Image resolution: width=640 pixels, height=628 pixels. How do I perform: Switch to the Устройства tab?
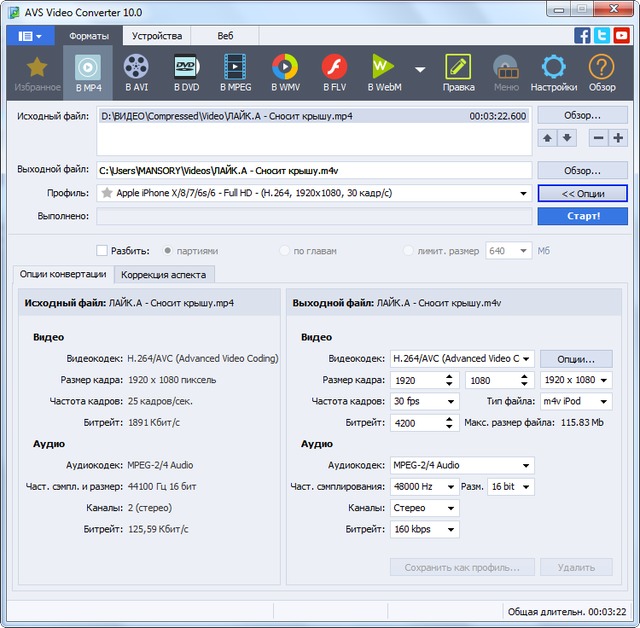(x=157, y=36)
